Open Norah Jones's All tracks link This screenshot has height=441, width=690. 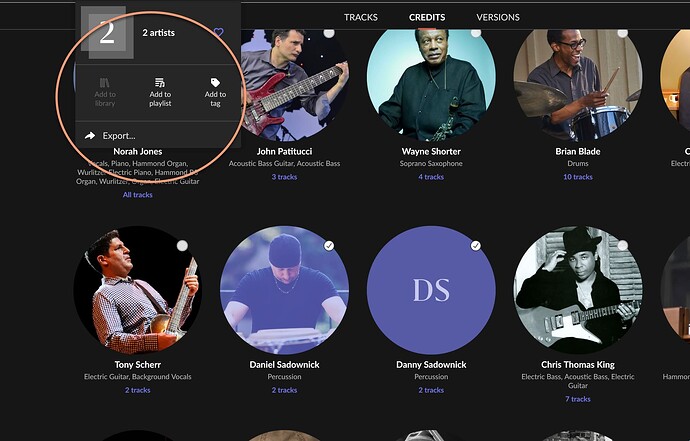click(138, 195)
